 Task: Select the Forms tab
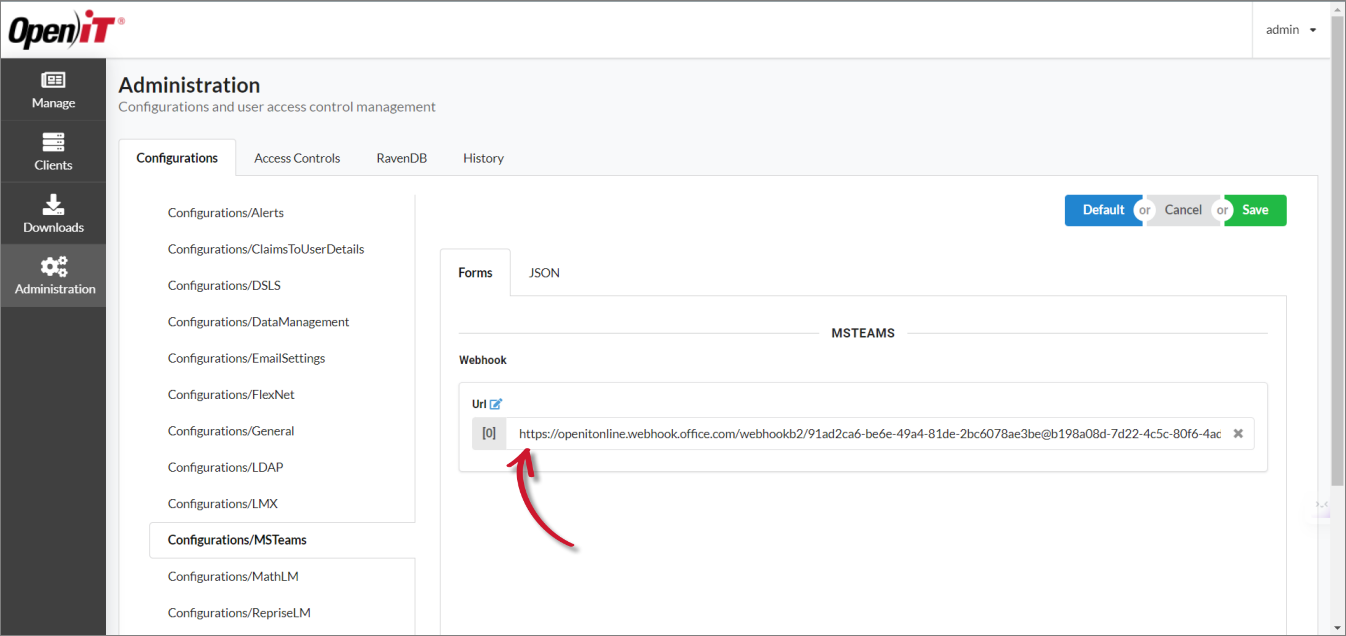pos(475,272)
